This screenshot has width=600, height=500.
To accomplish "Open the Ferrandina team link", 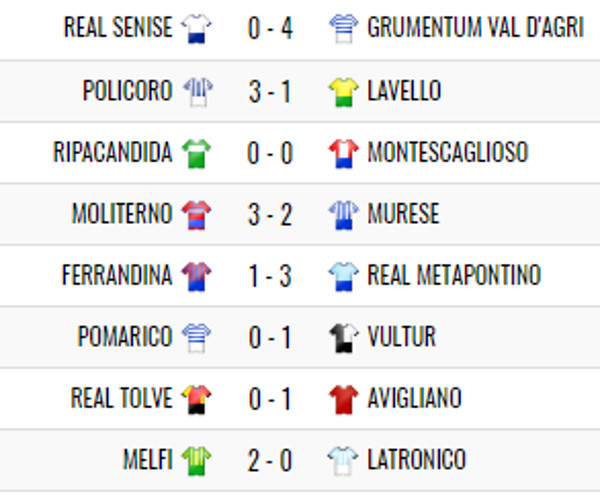I will [x=117, y=275].
